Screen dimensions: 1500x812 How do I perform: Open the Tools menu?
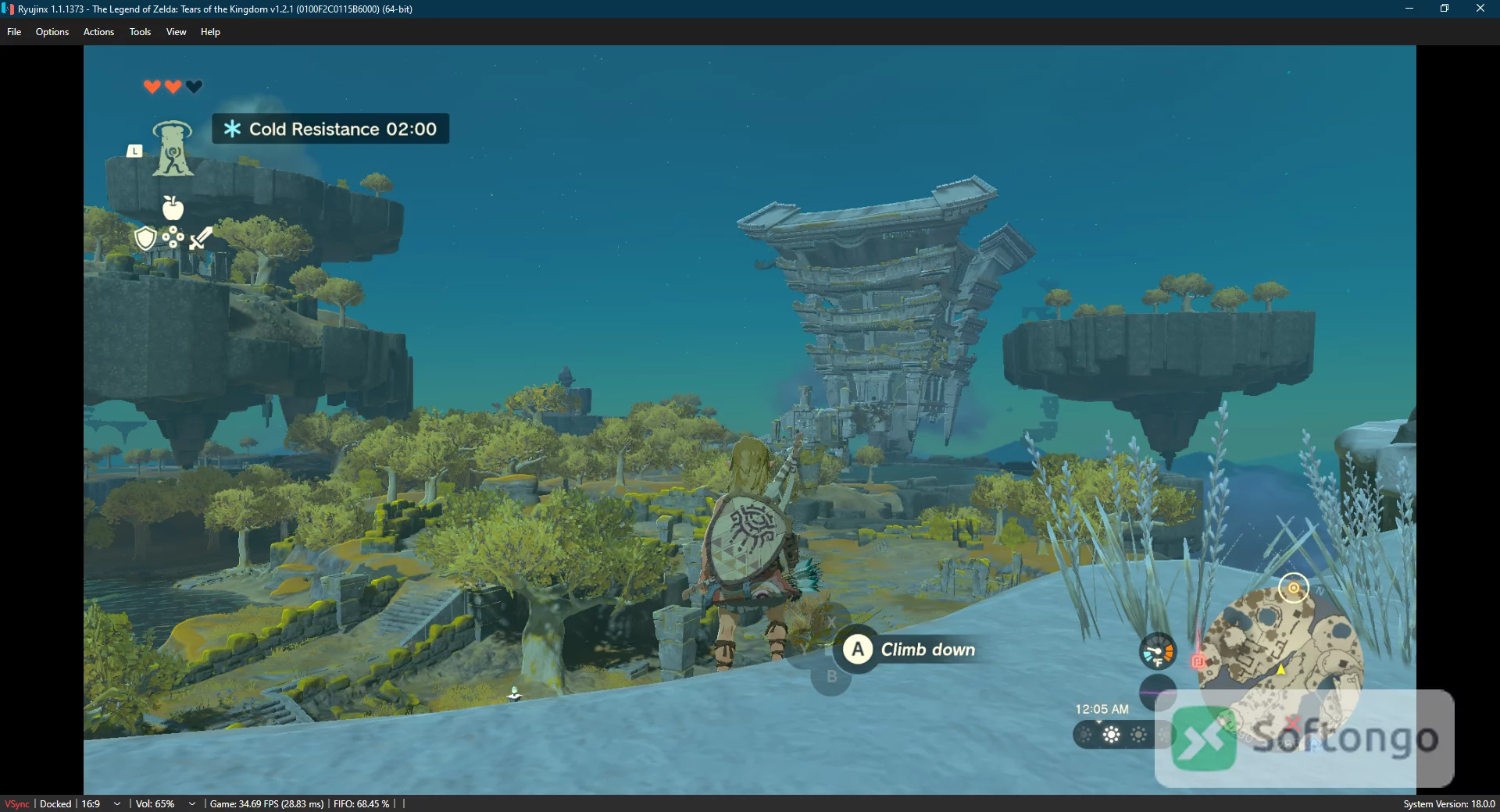140,32
